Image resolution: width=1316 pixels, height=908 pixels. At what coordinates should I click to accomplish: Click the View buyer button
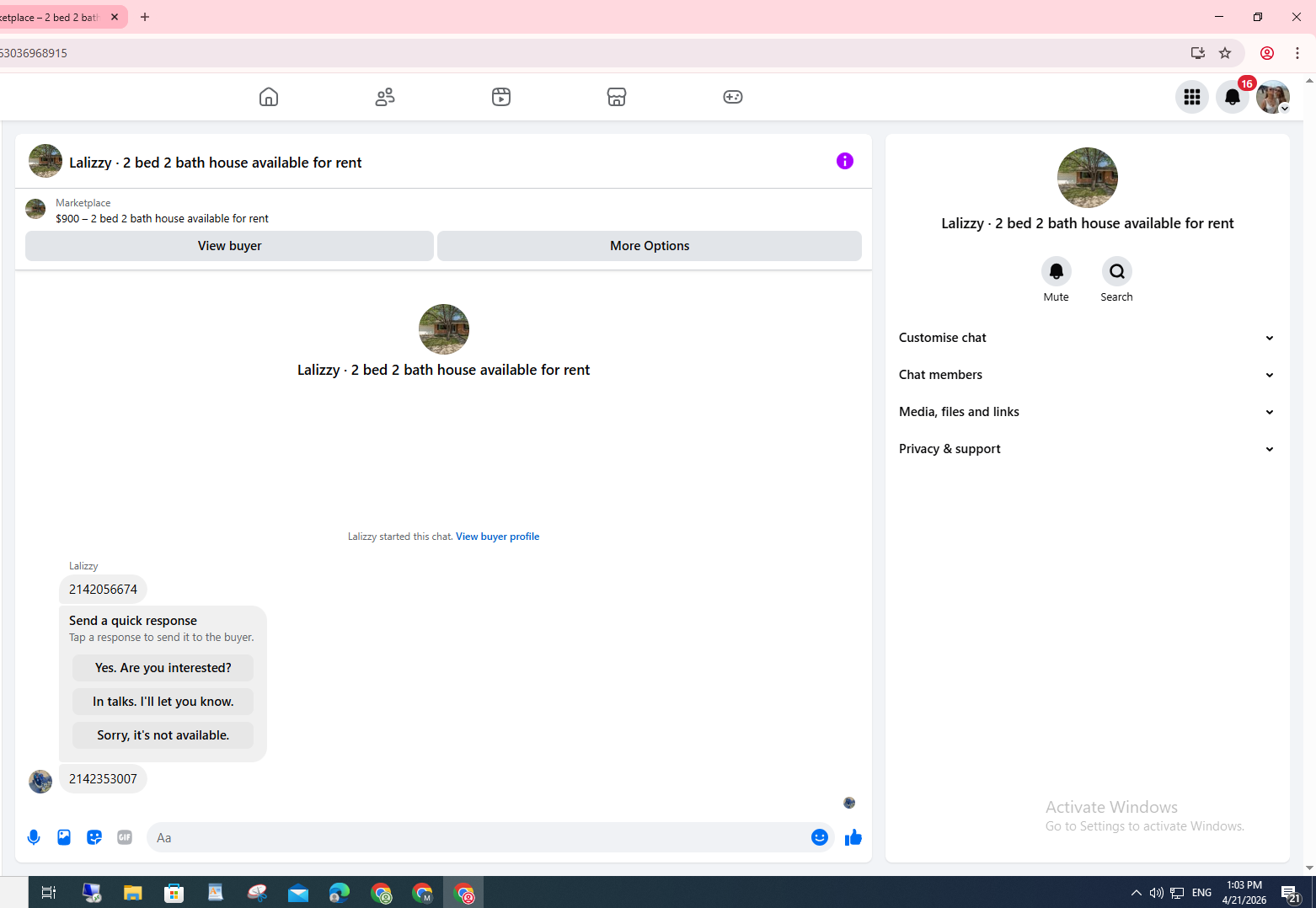click(x=229, y=246)
